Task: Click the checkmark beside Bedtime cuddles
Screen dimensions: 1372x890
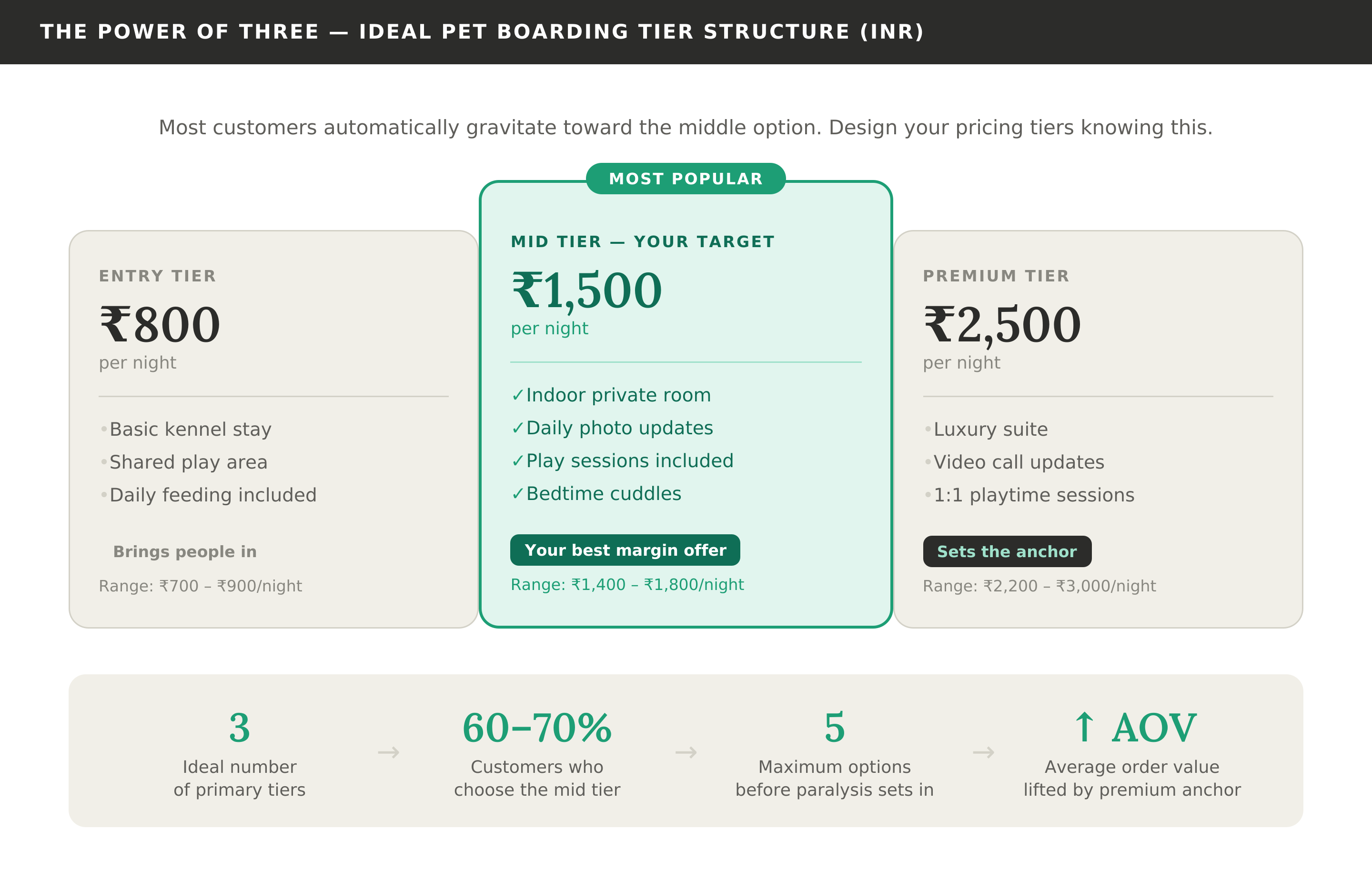Action: pos(517,494)
